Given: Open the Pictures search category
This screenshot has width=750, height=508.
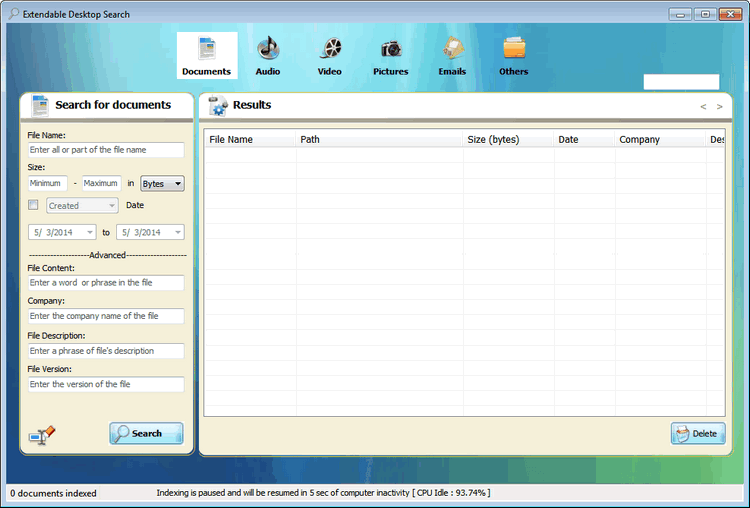Looking at the screenshot, I should click(x=391, y=55).
